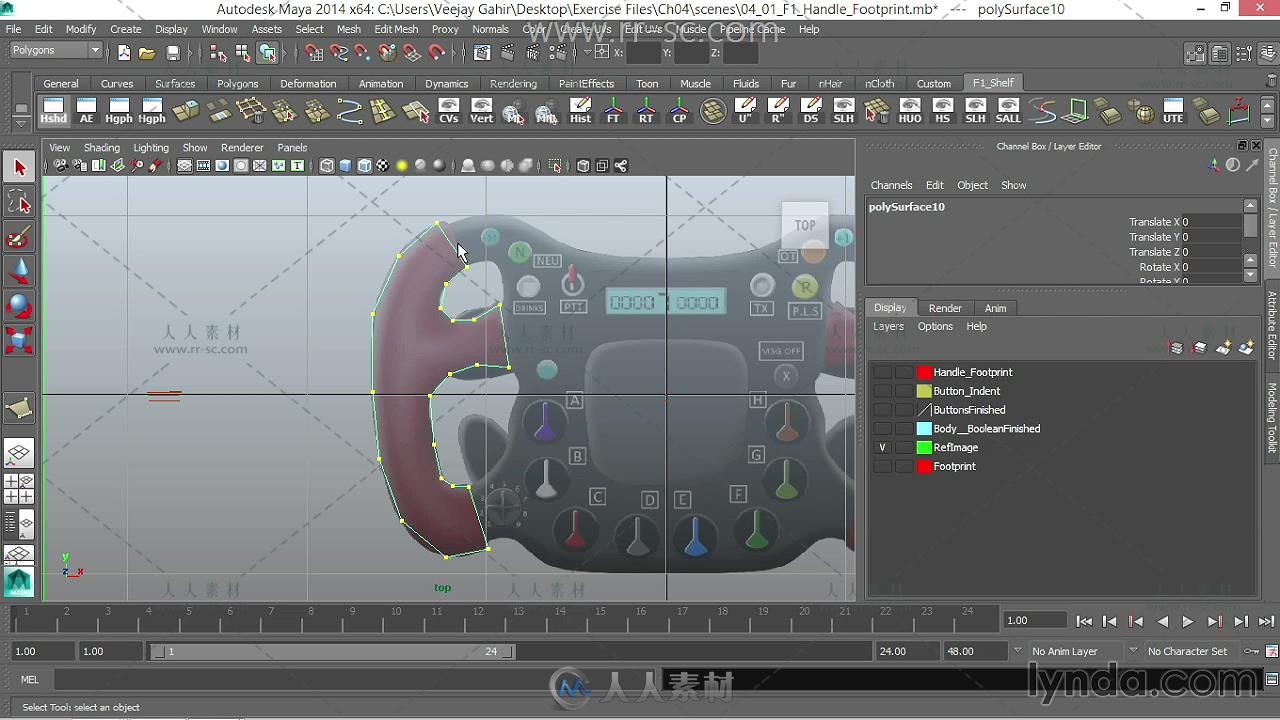The width and height of the screenshot is (1280, 720).
Task: Select the arrow Select Tool in toolbox
Action: pyautogui.click(x=19, y=167)
